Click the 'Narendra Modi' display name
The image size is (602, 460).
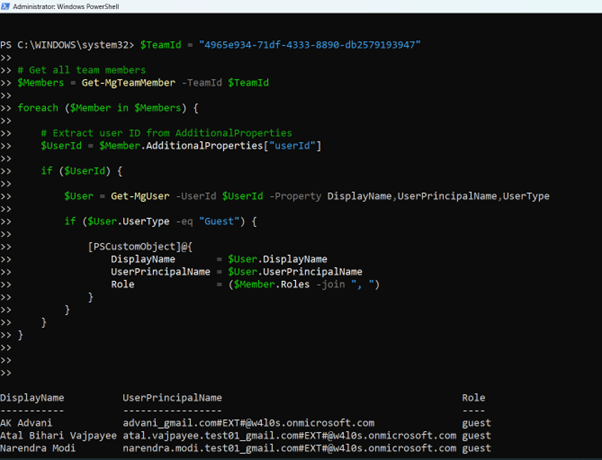point(37,448)
